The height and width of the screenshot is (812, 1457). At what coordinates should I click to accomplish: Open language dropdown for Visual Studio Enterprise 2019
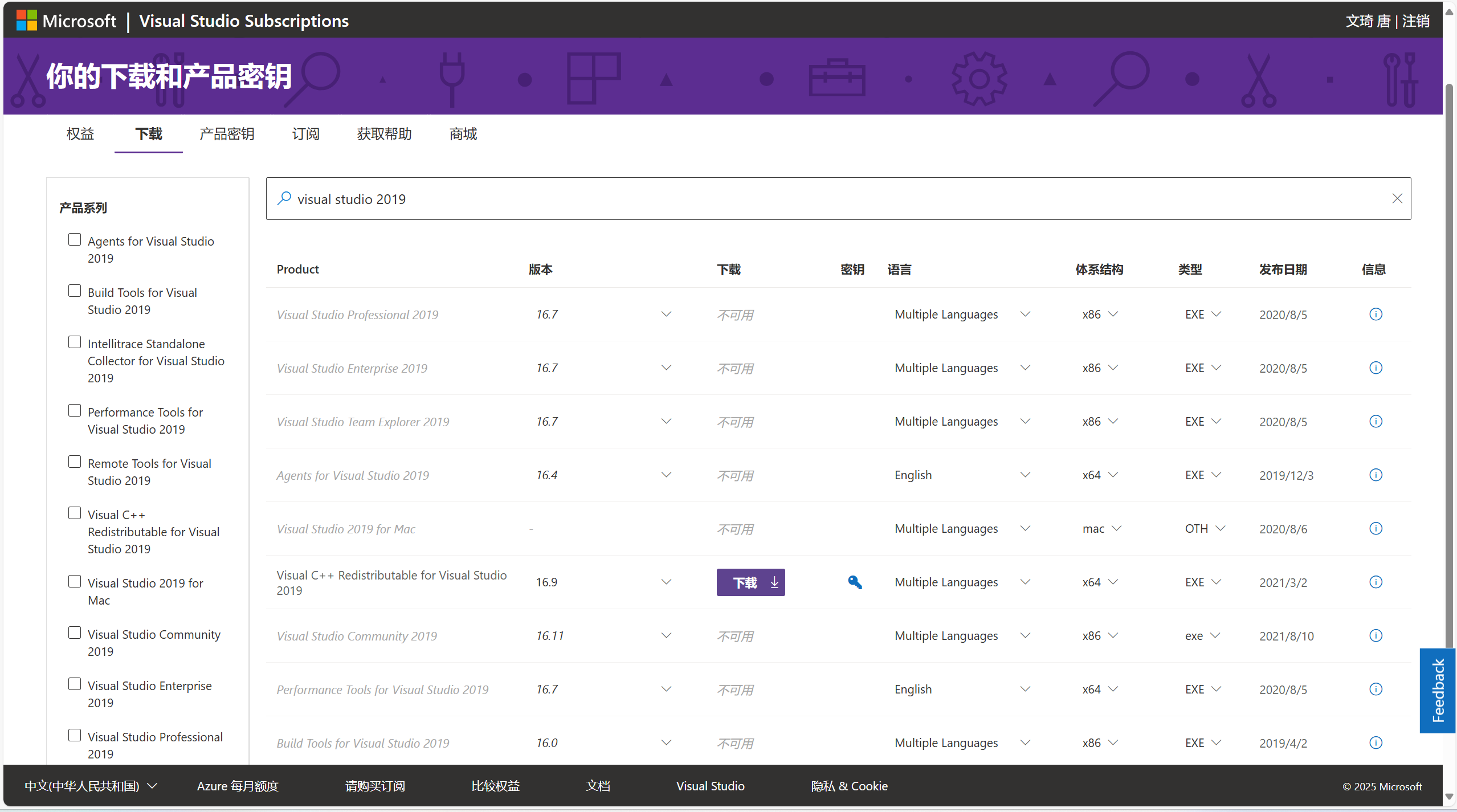(x=1025, y=368)
